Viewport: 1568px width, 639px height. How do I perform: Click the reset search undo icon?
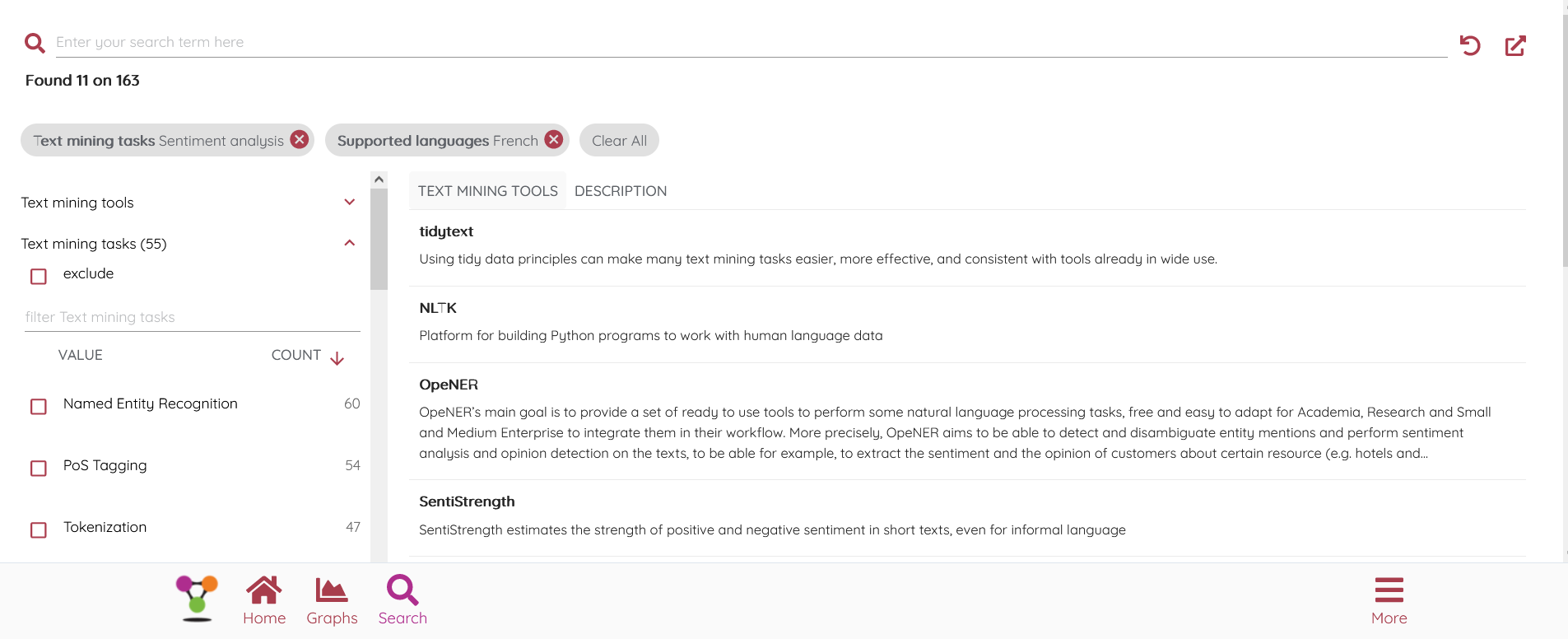pos(1470,45)
